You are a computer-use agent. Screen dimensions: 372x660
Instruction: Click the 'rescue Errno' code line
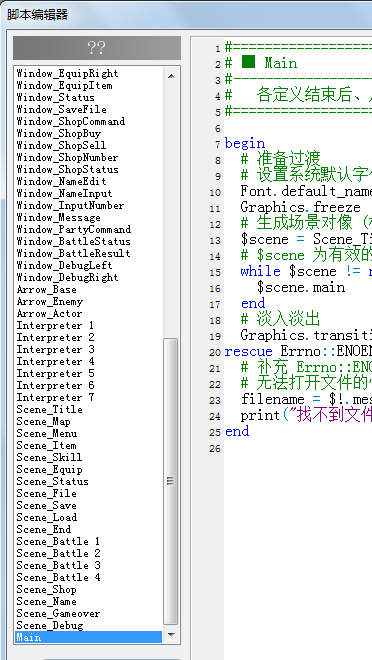298,351
